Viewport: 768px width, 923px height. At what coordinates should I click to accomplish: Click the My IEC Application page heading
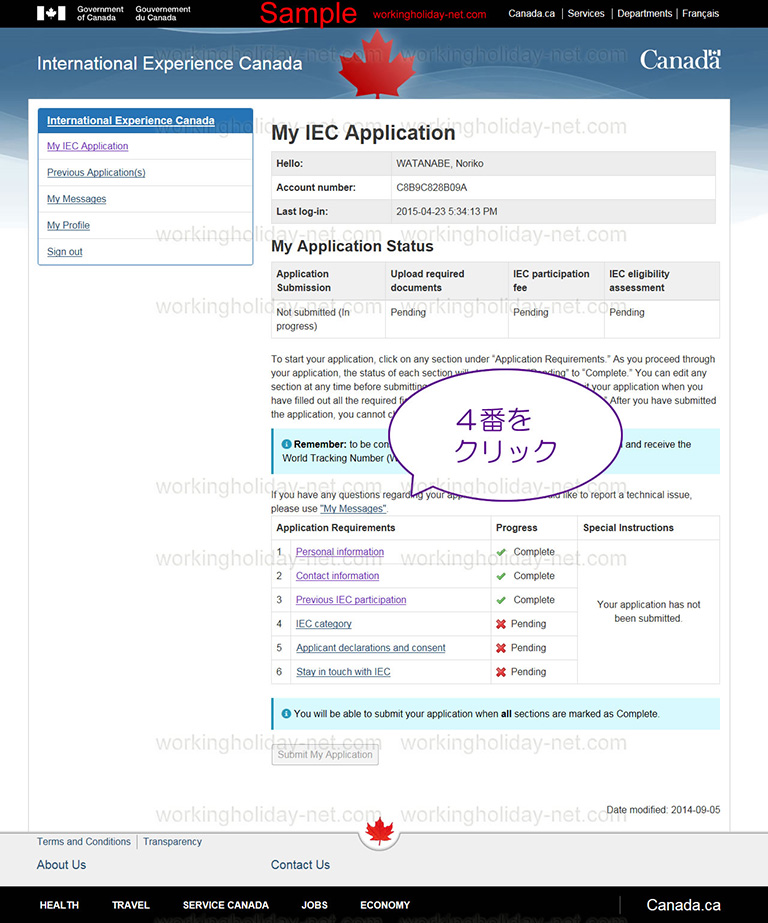tap(363, 133)
